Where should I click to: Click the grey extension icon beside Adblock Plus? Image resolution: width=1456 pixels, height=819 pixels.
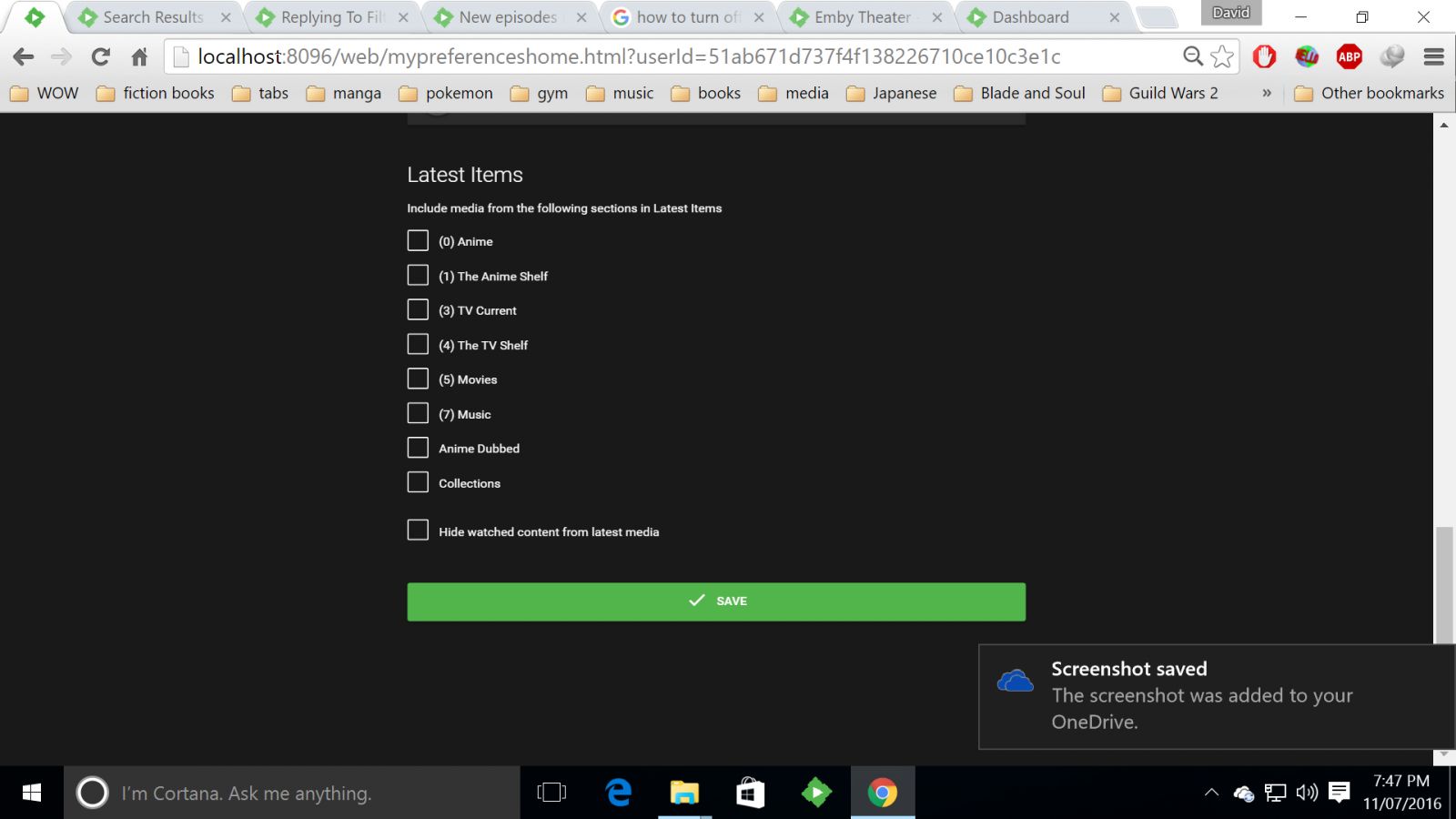1391,56
